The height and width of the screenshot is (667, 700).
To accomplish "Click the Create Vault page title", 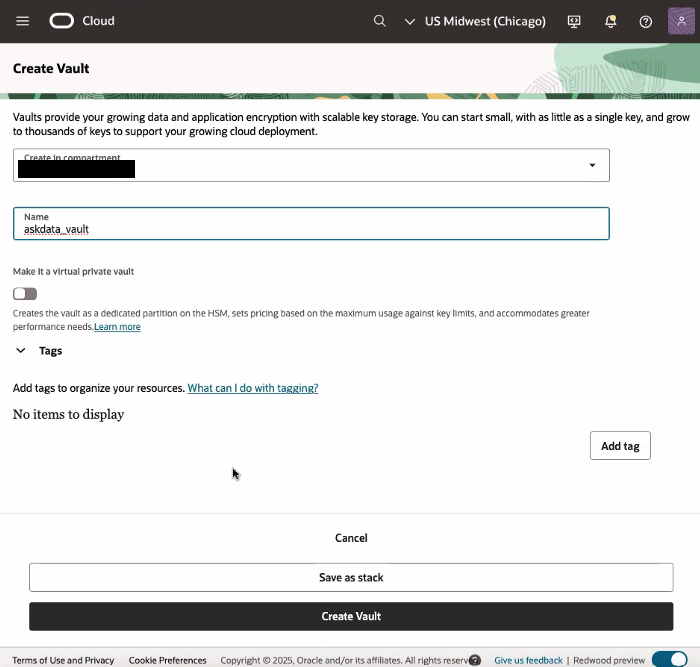I will pos(51,68).
